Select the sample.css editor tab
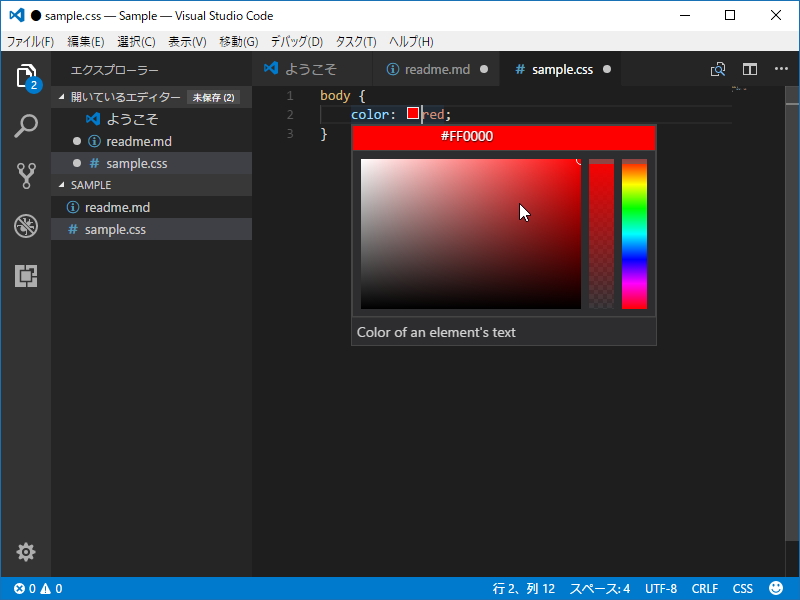This screenshot has height=600, width=800. [561, 69]
